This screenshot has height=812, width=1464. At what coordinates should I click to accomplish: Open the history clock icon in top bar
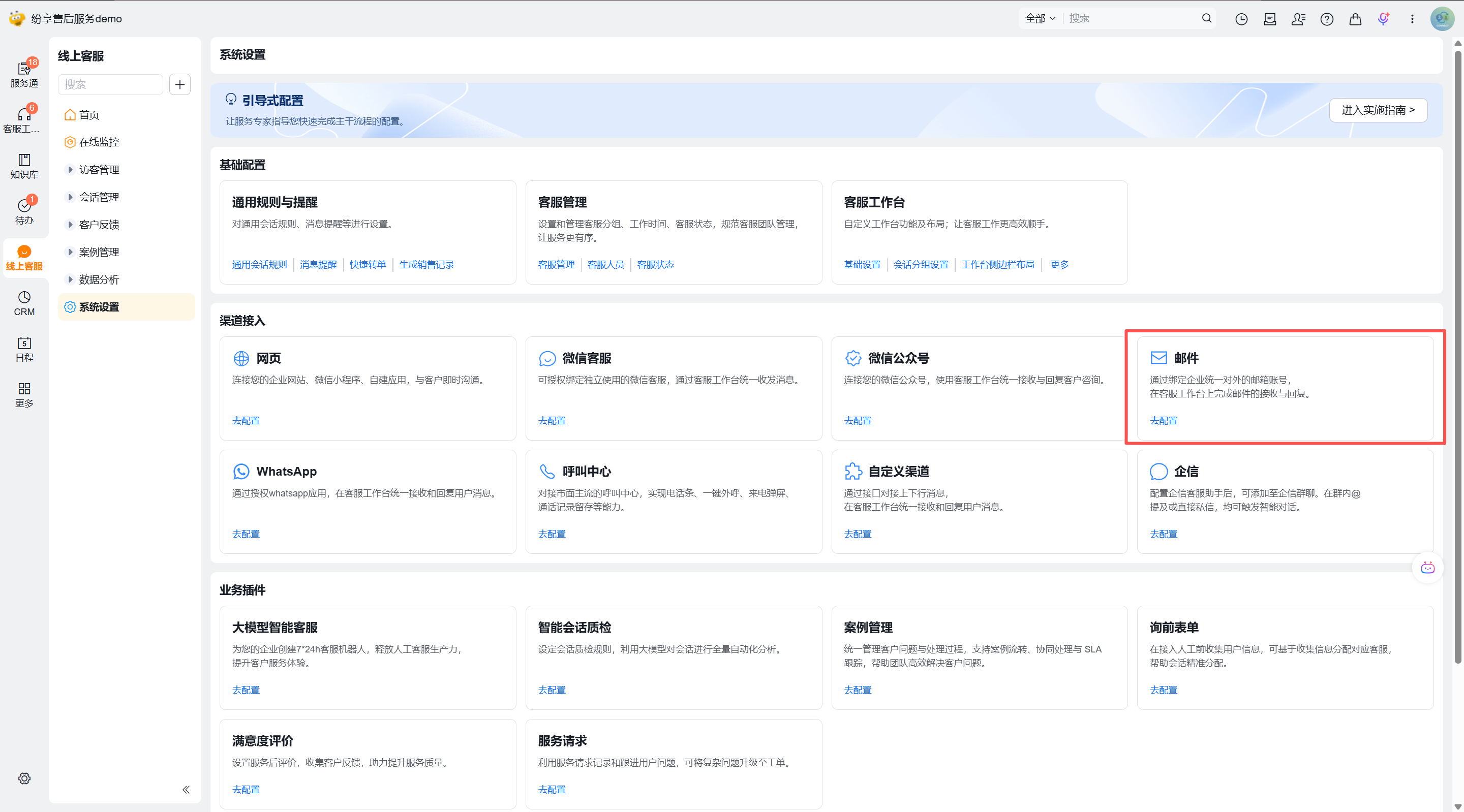(x=1241, y=19)
